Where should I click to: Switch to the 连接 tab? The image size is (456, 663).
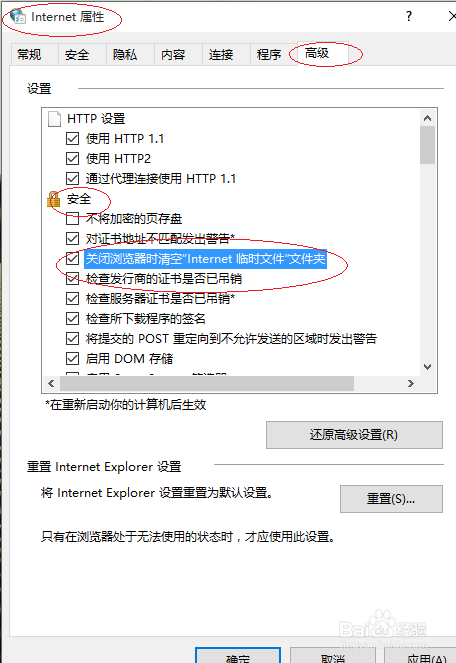[221, 55]
